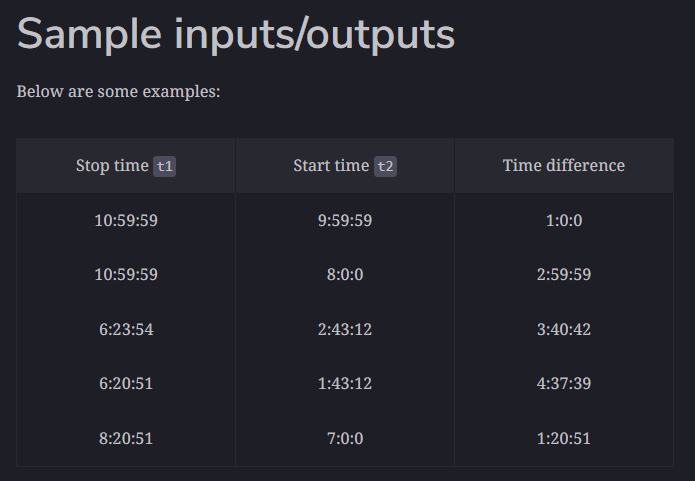Select the stop time cell 6:23:54
The image size is (695, 481).
(x=126, y=329)
